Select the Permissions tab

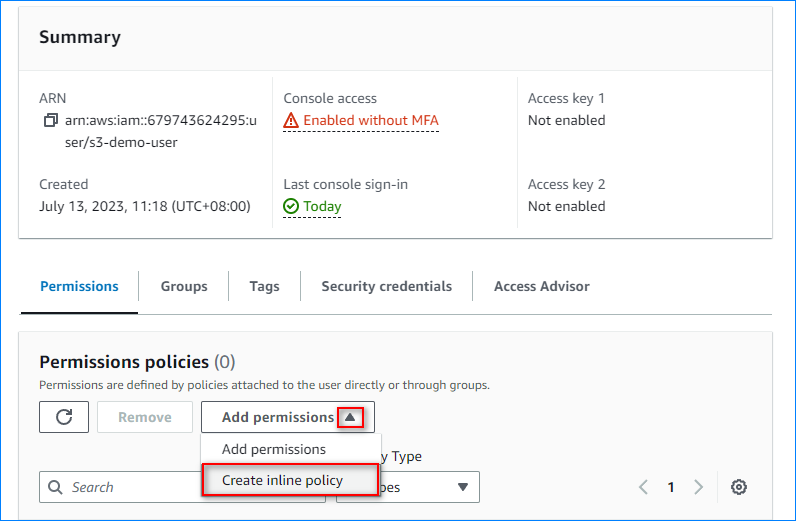coord(79,286)
